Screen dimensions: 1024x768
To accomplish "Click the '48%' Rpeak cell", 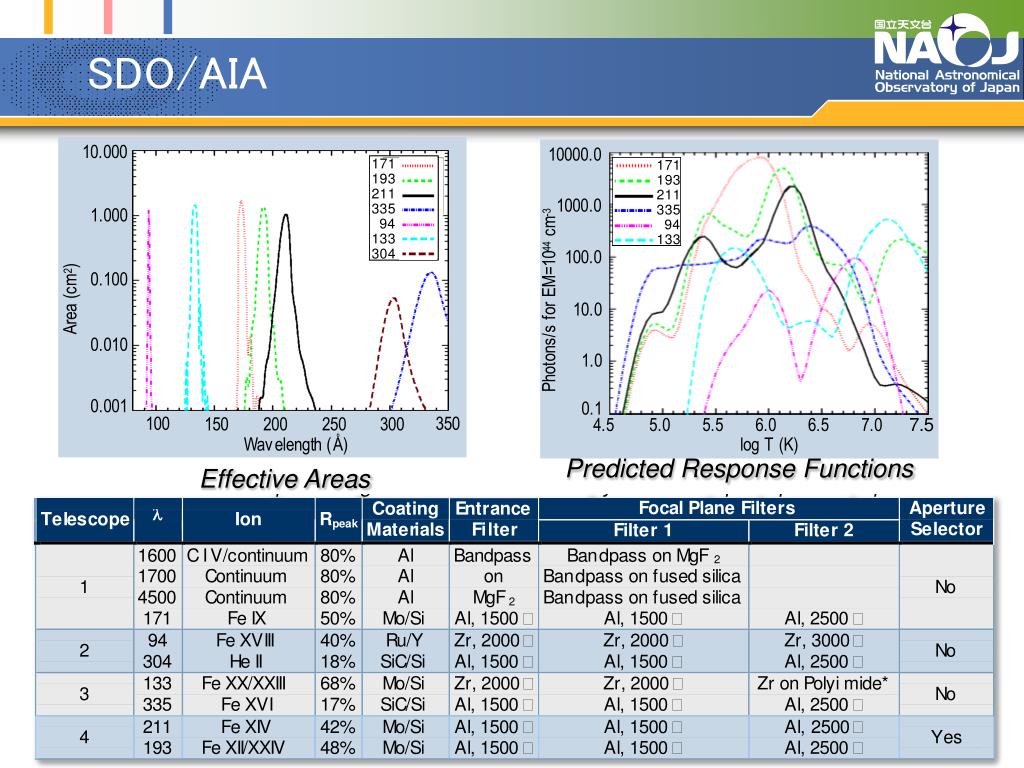I will tap(338, 748).
